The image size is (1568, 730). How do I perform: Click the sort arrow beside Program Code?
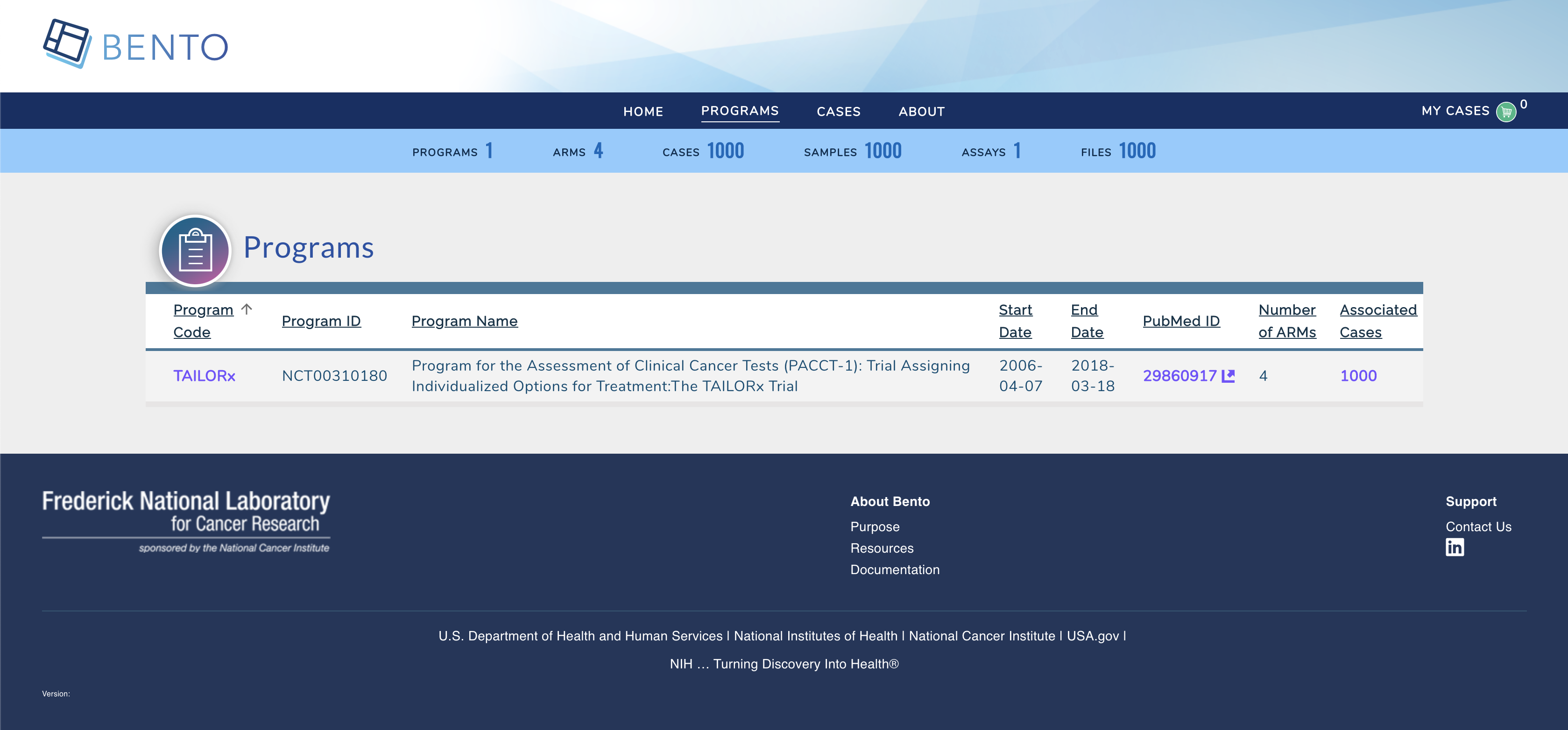point(247,309)
